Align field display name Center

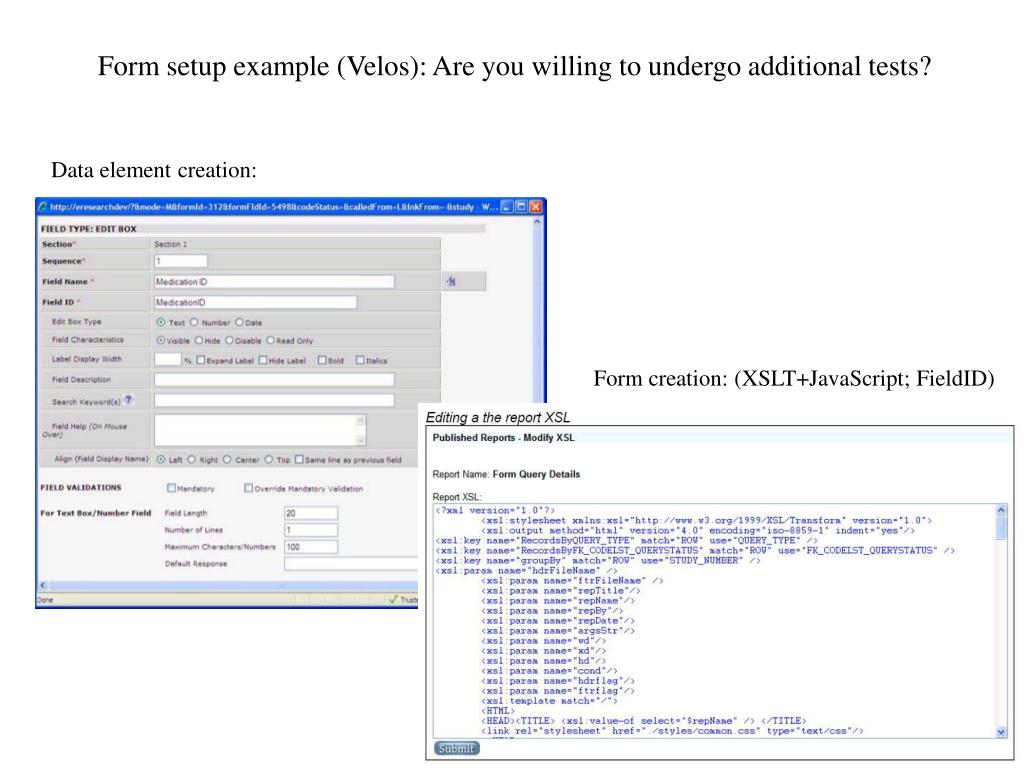tap(227, 459)
